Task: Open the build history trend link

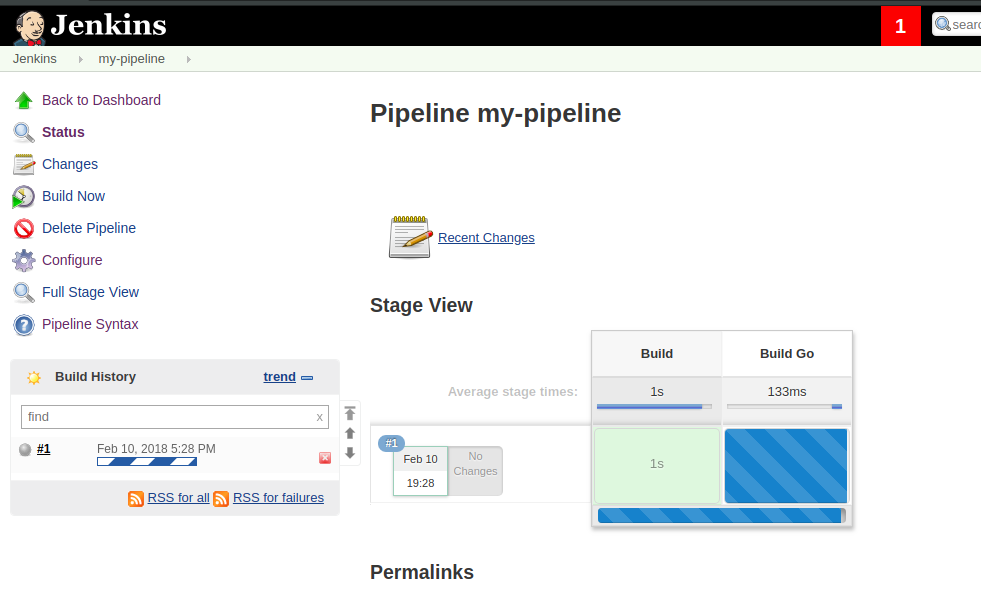Action: (280, 377)
